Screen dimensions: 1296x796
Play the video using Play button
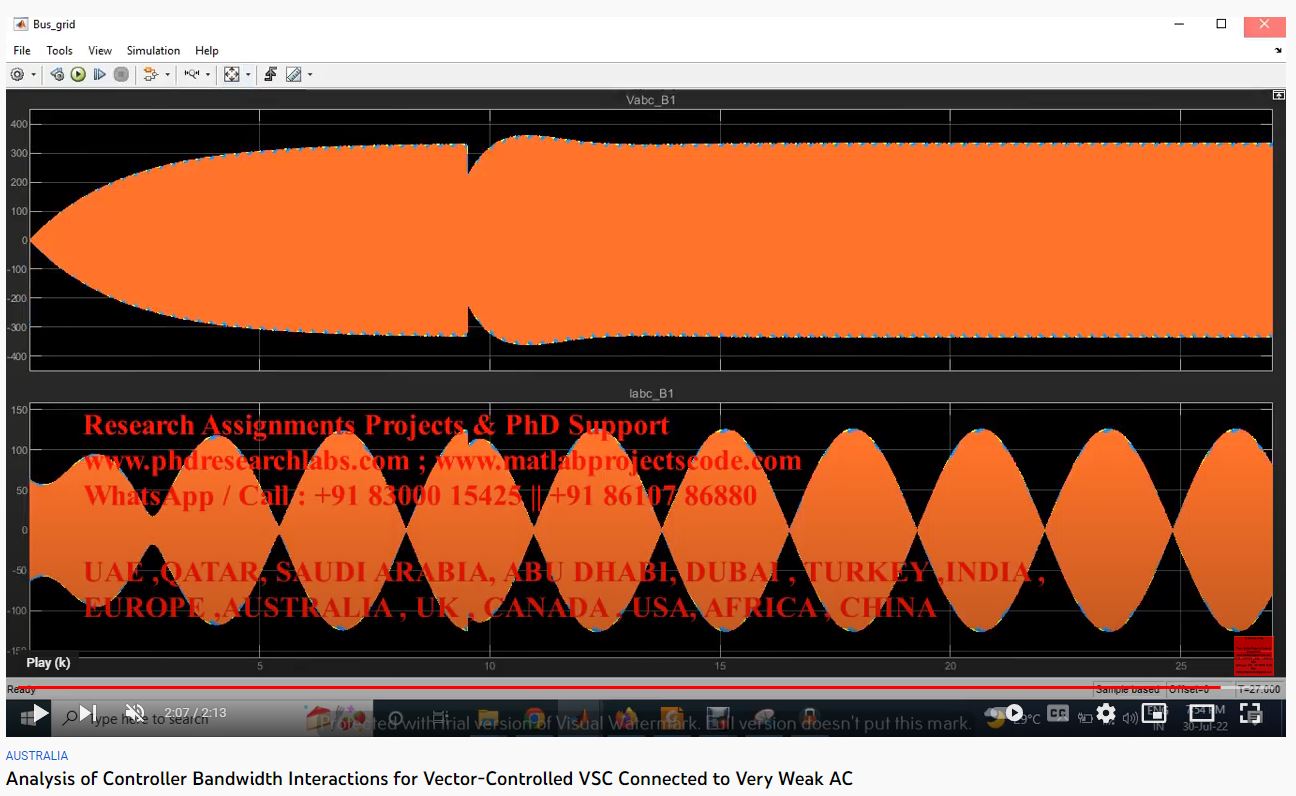pos(40,713)
